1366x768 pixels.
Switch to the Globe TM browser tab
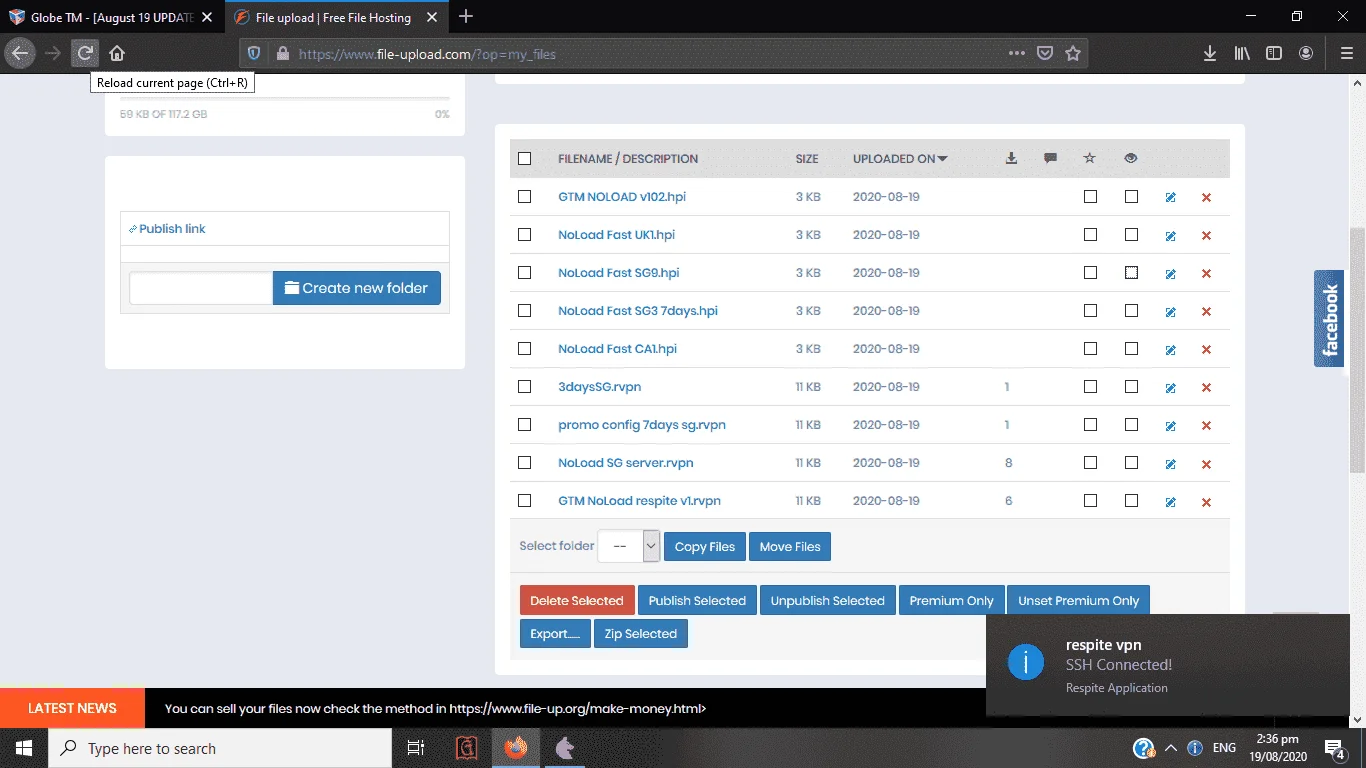(x=111, y=17)
